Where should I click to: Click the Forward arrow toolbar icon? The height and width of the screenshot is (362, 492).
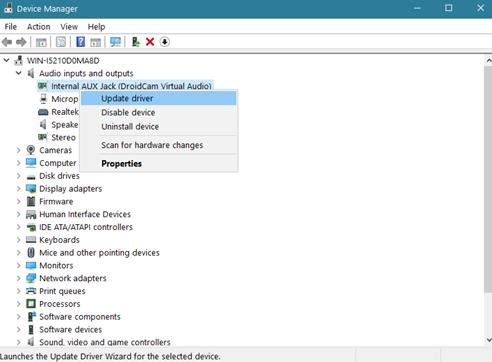(x=21, y=42)
